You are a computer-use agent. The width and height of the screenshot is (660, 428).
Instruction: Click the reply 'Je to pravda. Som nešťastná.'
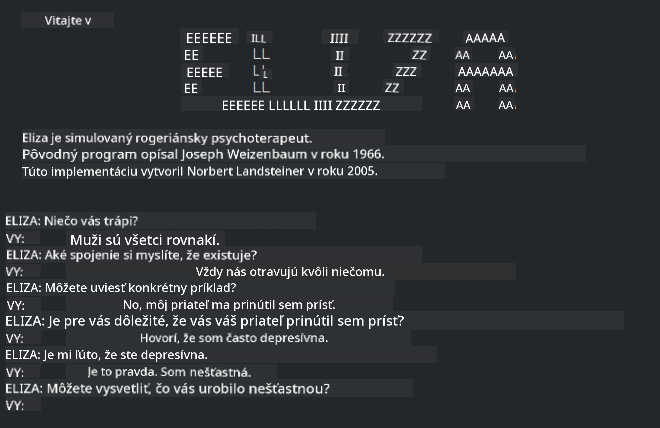click(169, 373)
